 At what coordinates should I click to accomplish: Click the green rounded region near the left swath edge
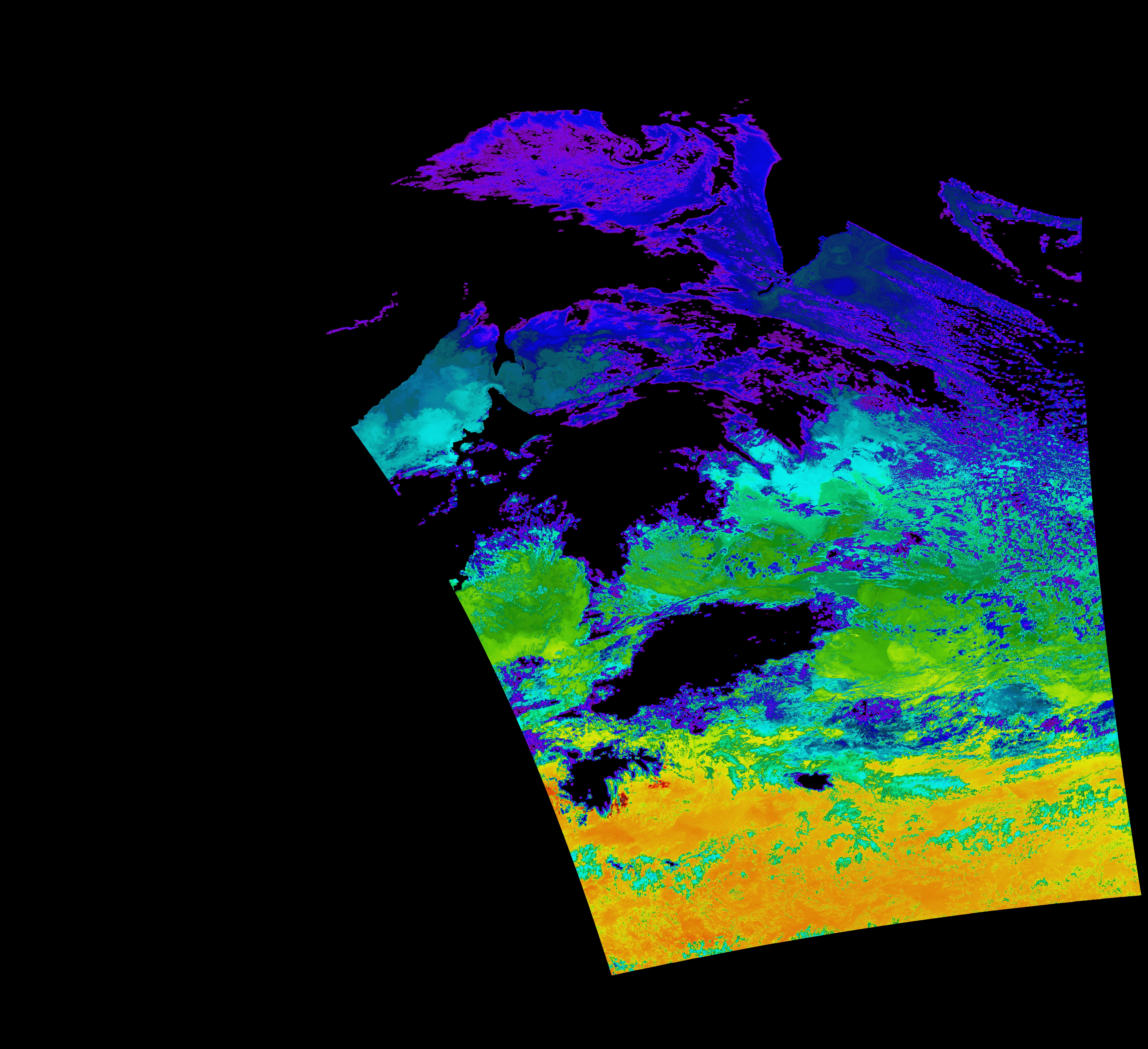(x=524, y=604)
